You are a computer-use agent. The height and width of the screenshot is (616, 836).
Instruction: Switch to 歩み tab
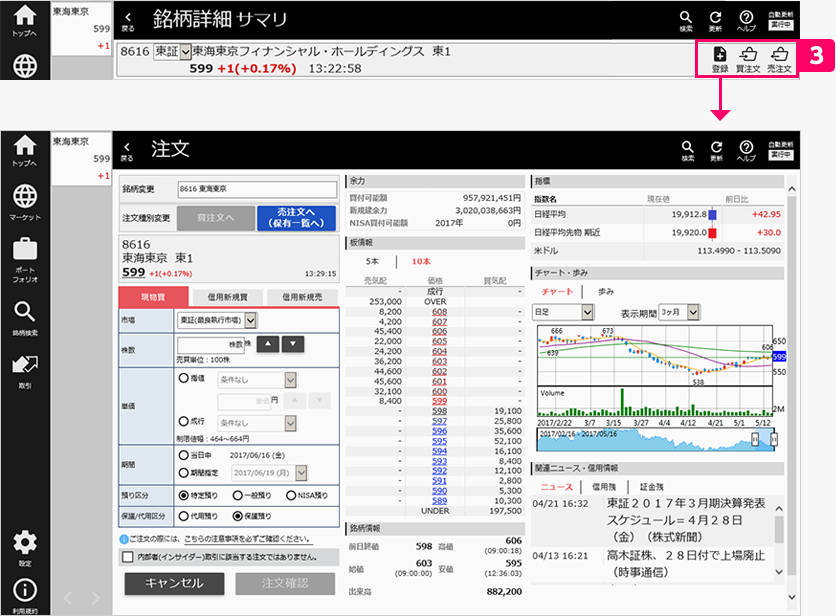pos(606,292)
